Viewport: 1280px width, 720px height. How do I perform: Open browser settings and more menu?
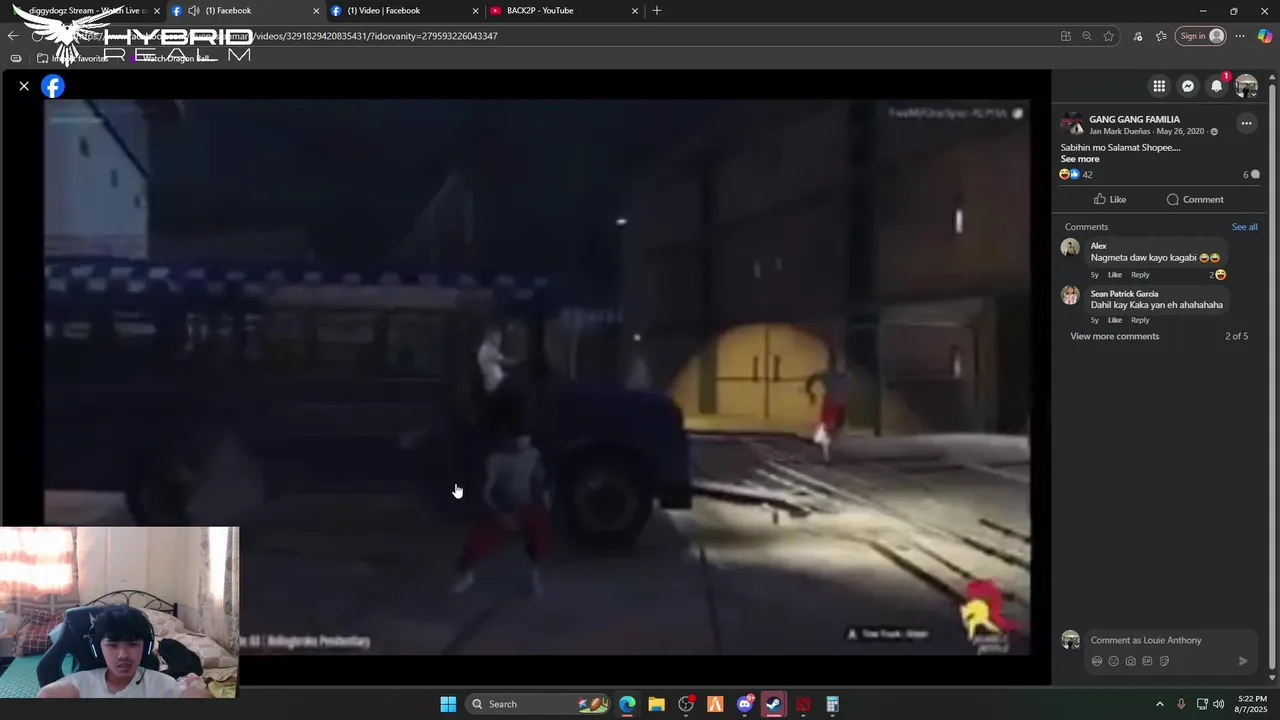pos(1240,36)
